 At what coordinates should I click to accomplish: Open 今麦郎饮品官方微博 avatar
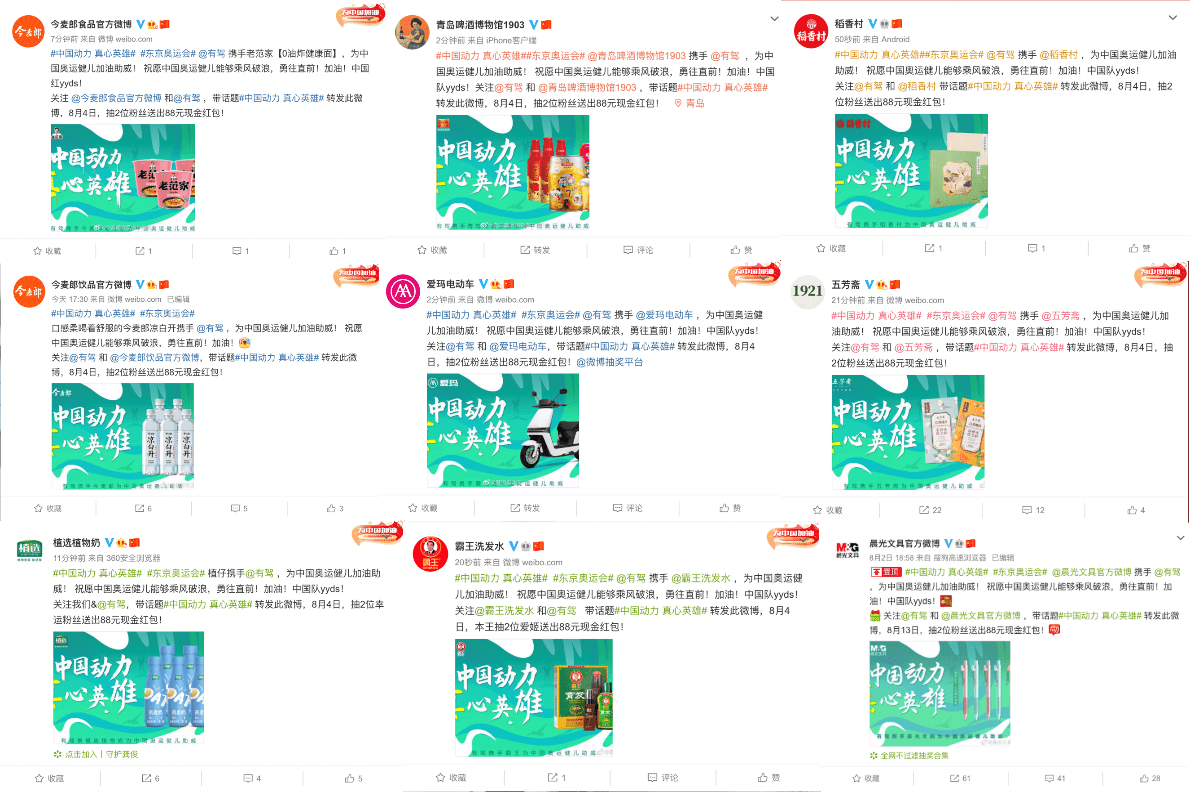[29, 291]
